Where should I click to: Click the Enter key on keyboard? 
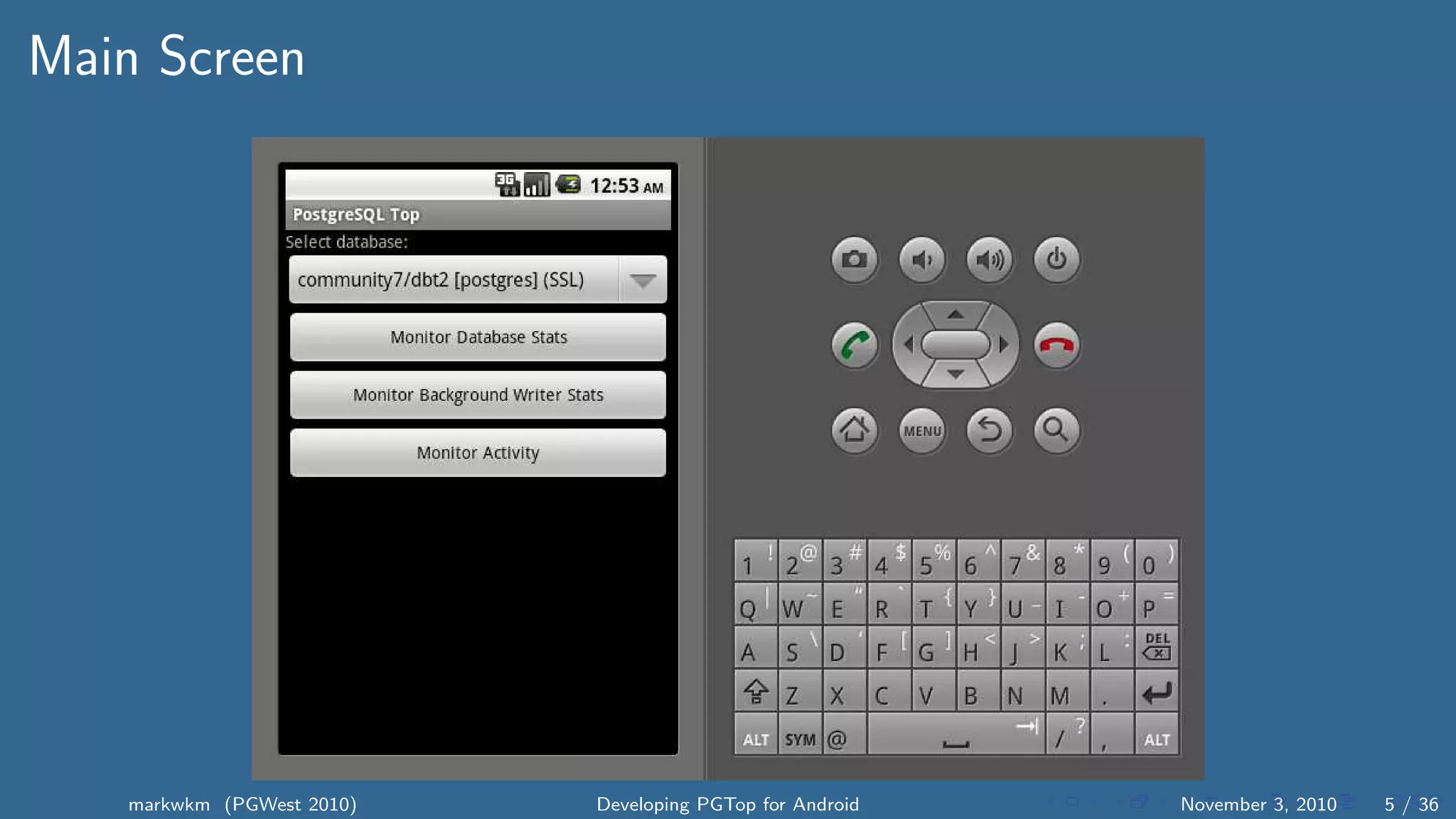click(x=1157, y=690)
